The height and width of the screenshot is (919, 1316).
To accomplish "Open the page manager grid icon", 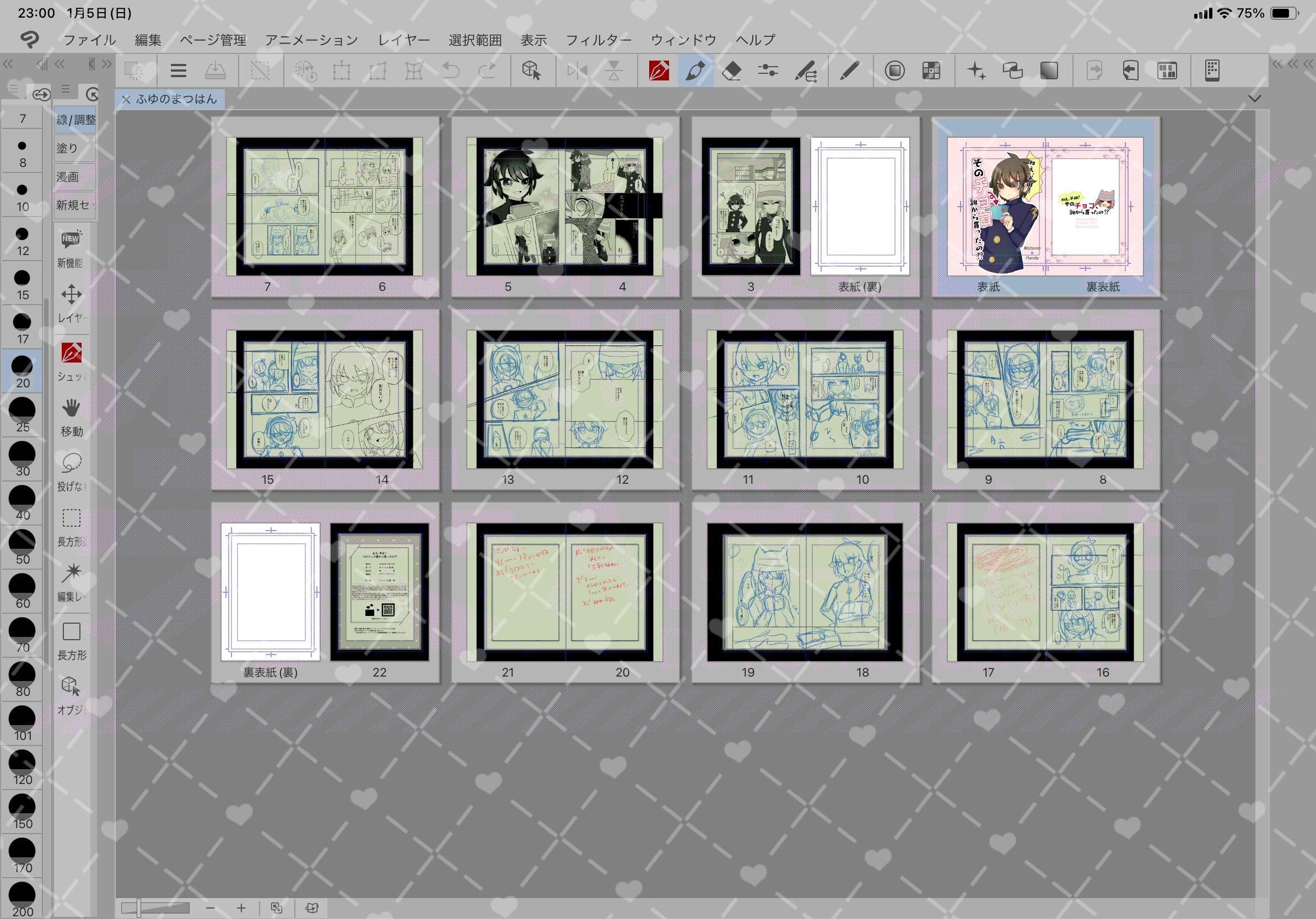I will pos(1167,71).
